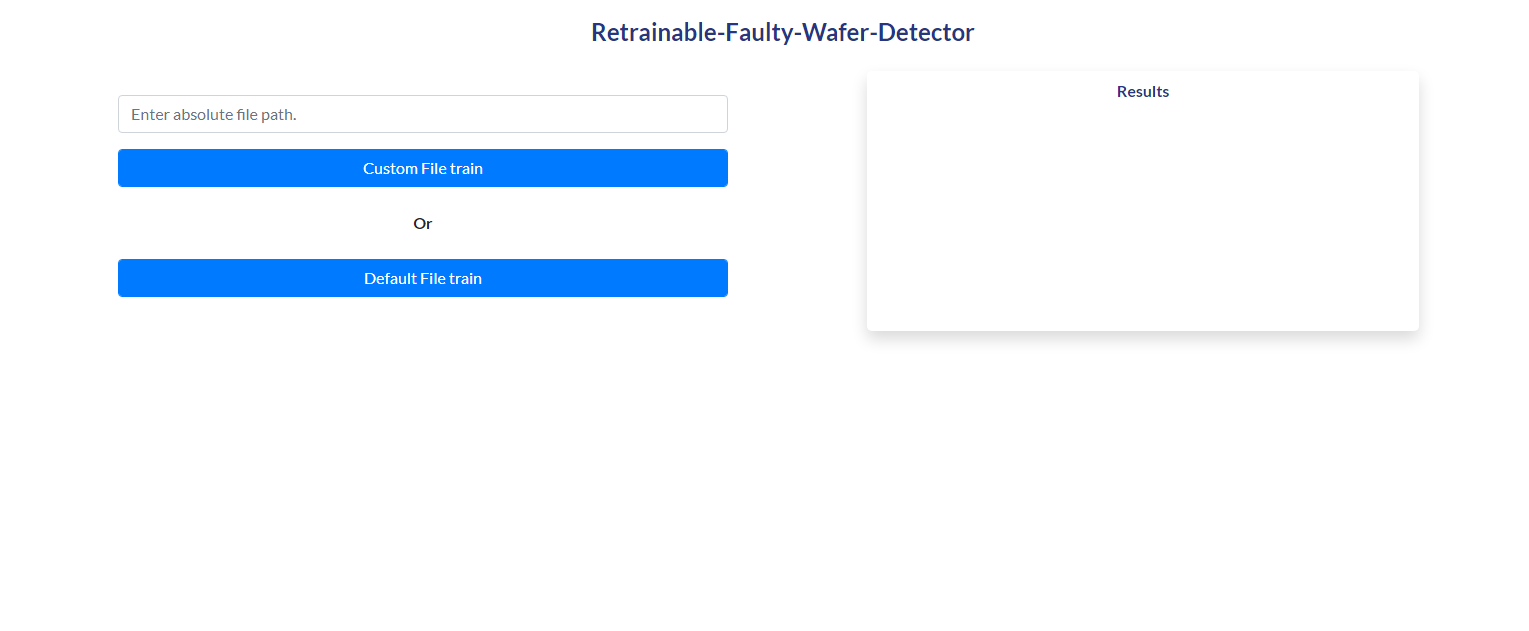Hit the blue Default File train bar
The height and width of the screenshot is (631, 1529).
(x=422, y=278)
